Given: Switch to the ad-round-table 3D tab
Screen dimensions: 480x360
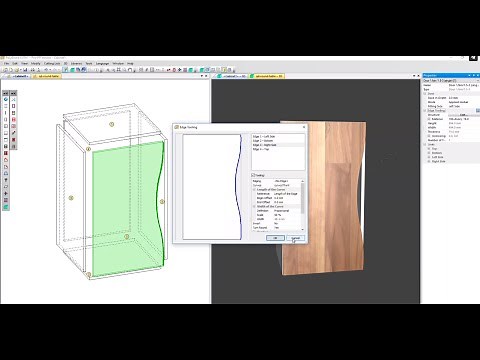Looking at the screenshot, I should [x=268, y=76].
